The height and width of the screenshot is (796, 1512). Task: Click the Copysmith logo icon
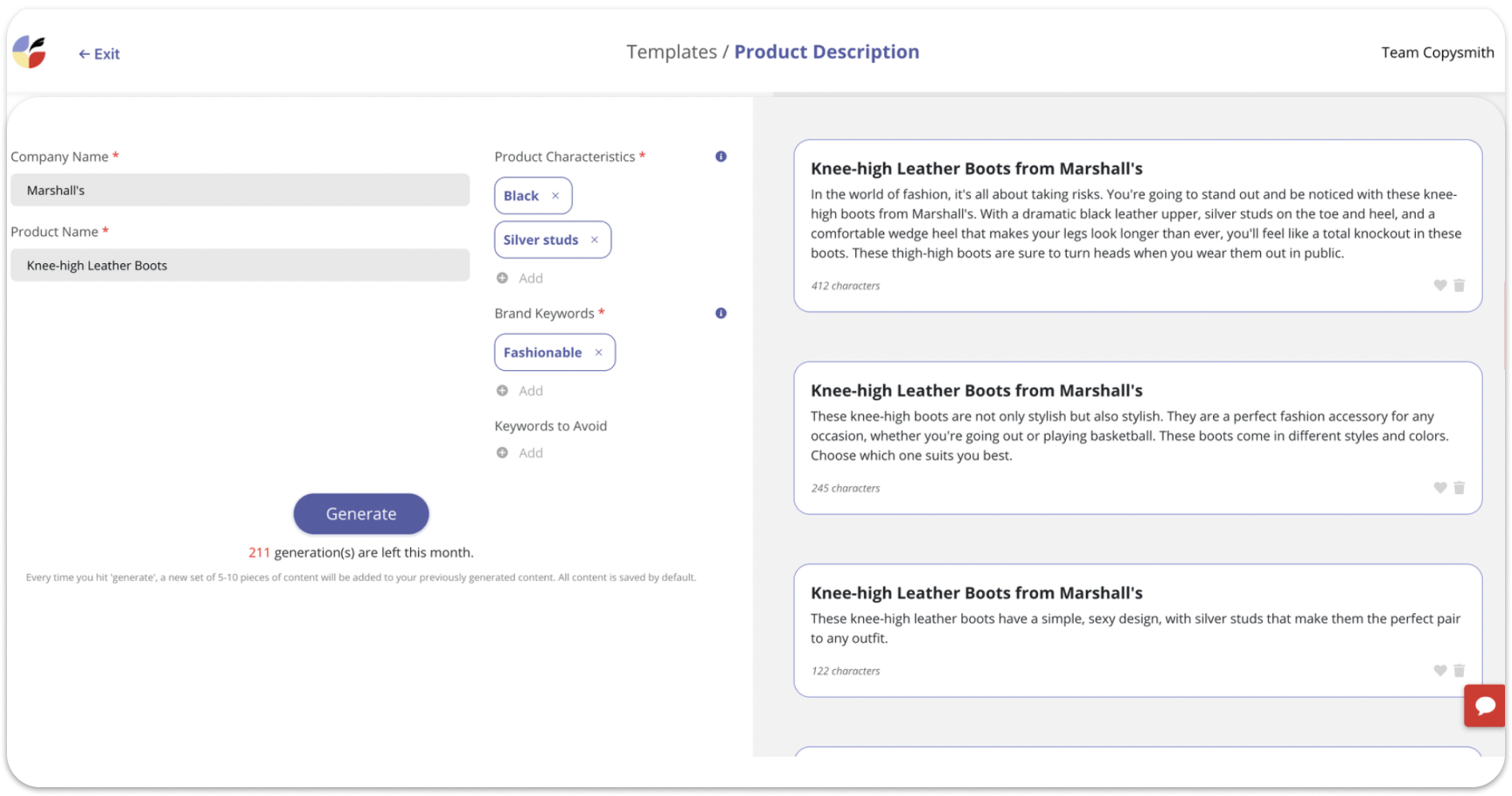pos(29,52)
